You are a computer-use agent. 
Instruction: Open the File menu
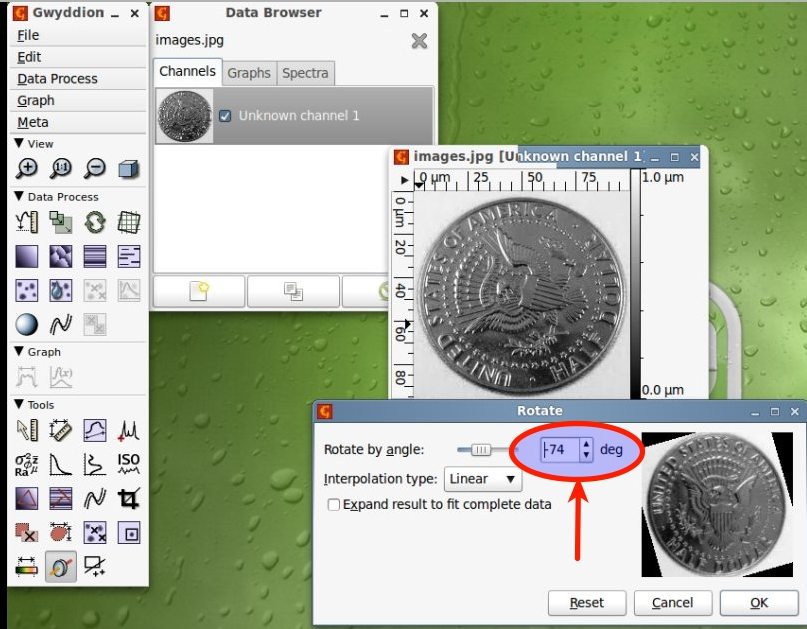point(28,36)
